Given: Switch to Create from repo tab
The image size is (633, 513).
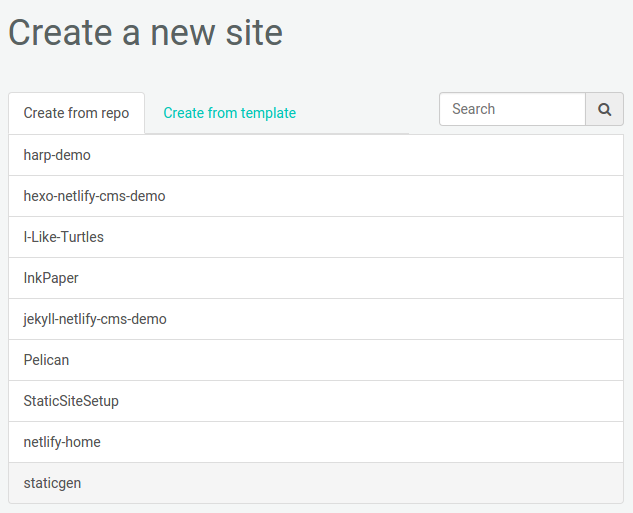Looking at the screenshot, I should [x=76, y=113].
